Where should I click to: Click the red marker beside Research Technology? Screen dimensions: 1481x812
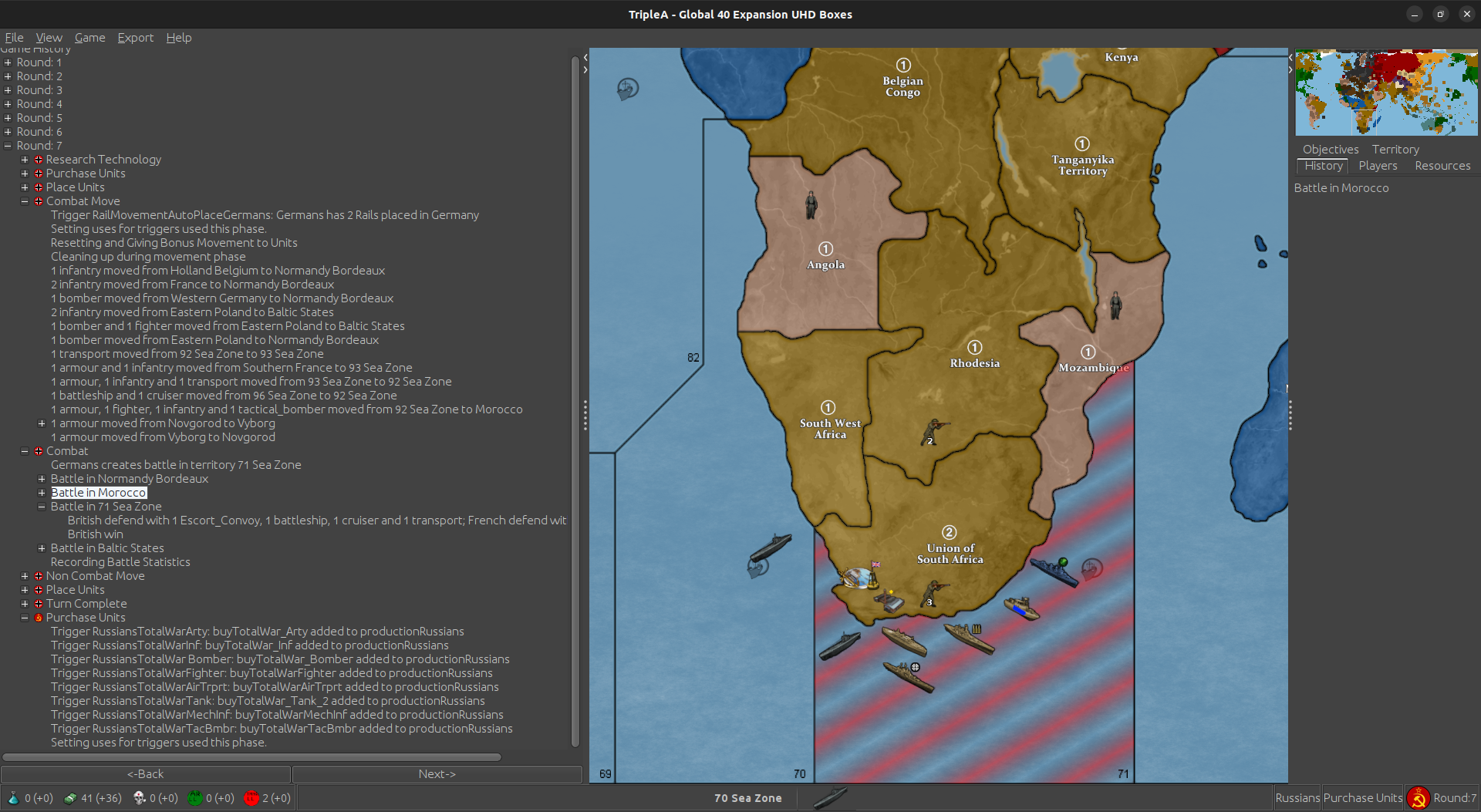coord(38,160)
